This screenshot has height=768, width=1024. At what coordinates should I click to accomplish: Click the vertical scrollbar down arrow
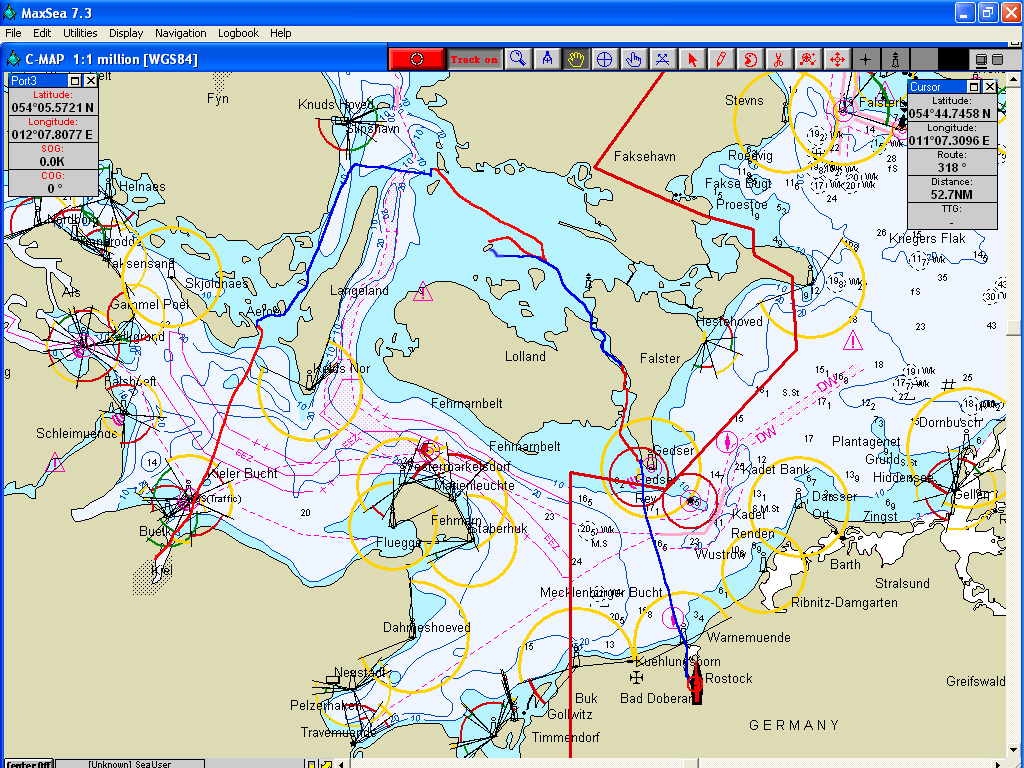coord(1013,750)
